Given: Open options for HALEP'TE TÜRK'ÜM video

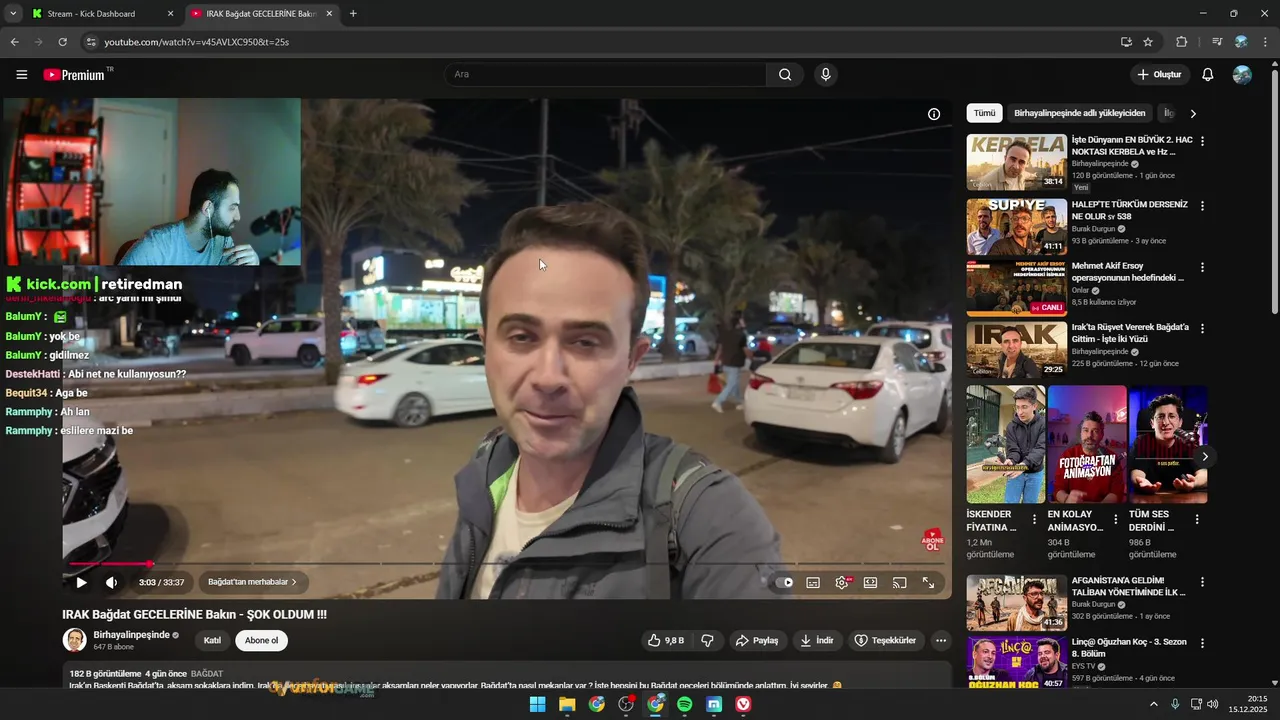Looking at the screenshot, I should click(1202, 205).
